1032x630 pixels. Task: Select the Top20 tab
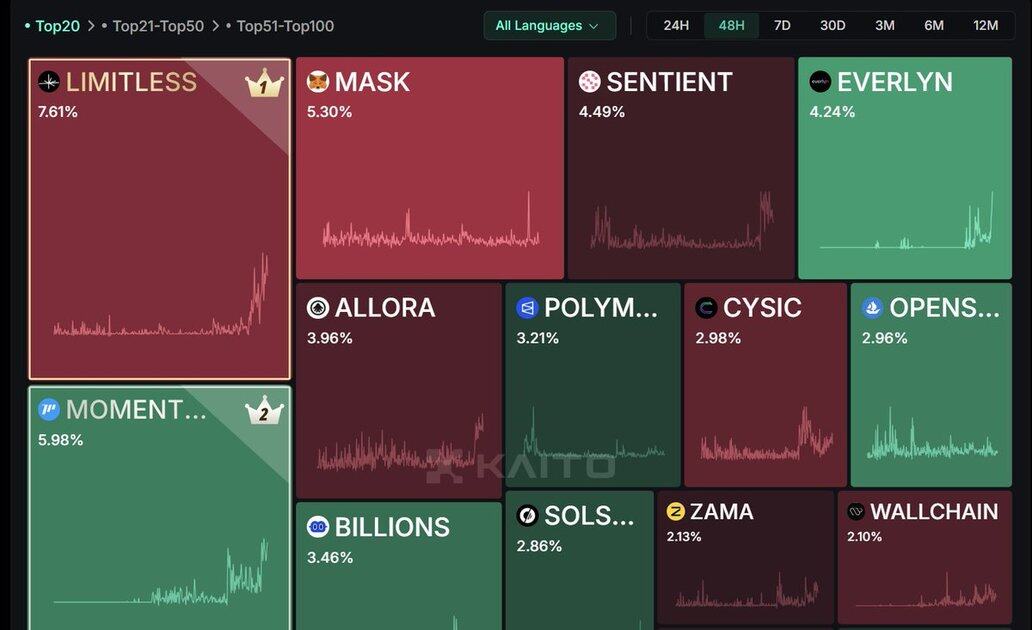[x=57, y=26]
